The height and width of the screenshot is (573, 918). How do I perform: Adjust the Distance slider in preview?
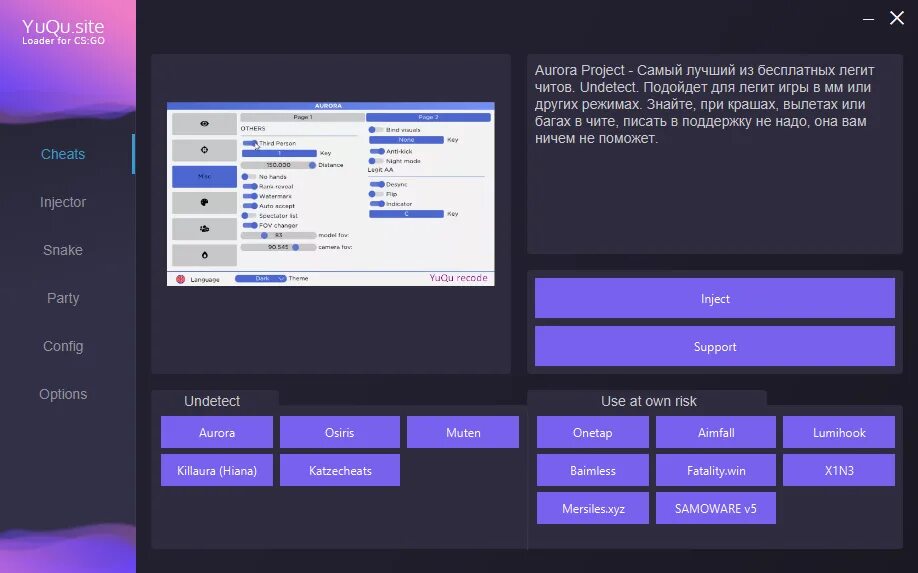[x=279, y=165]
